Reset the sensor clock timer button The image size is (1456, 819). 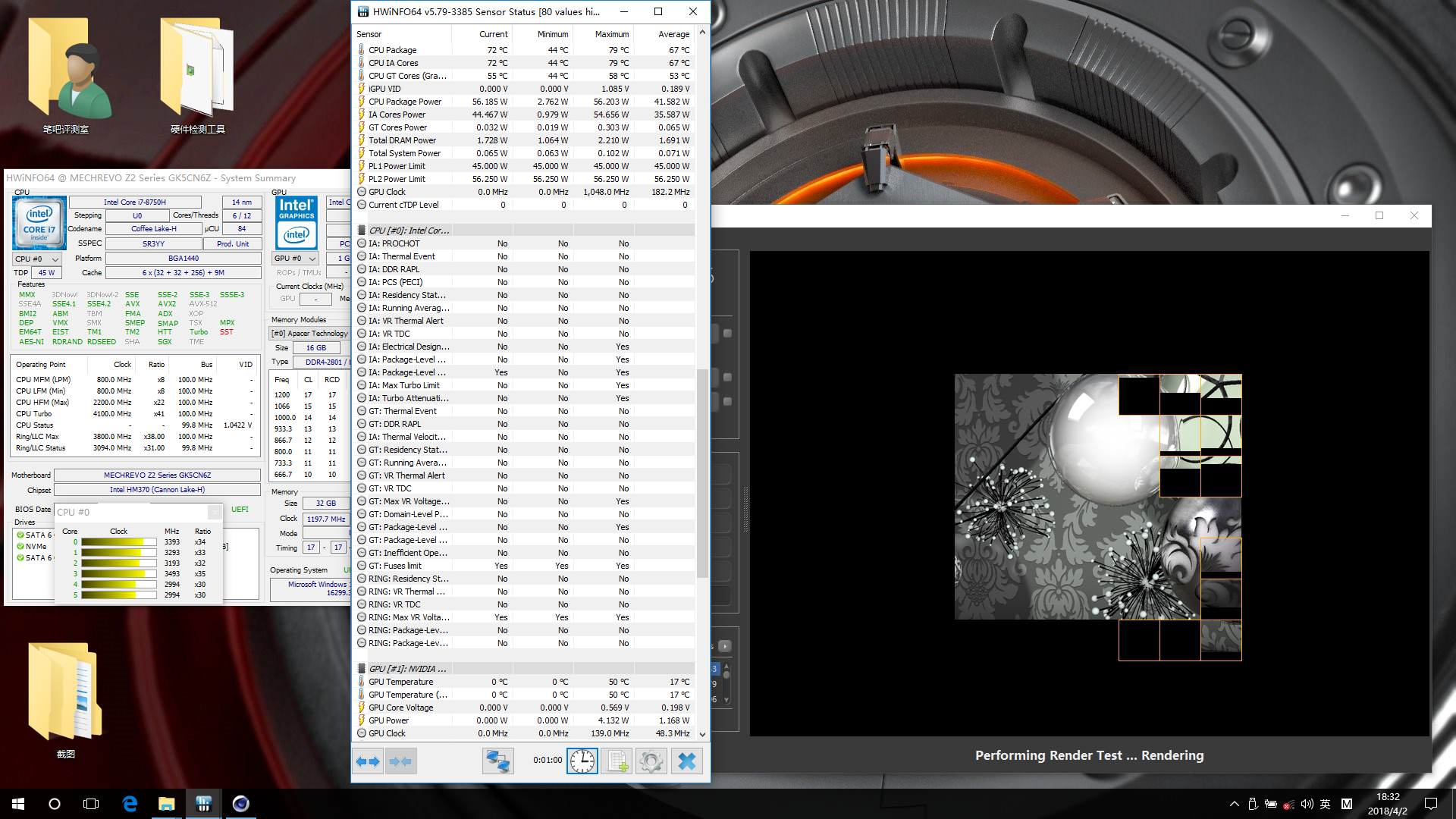click(x=582, y=761)
